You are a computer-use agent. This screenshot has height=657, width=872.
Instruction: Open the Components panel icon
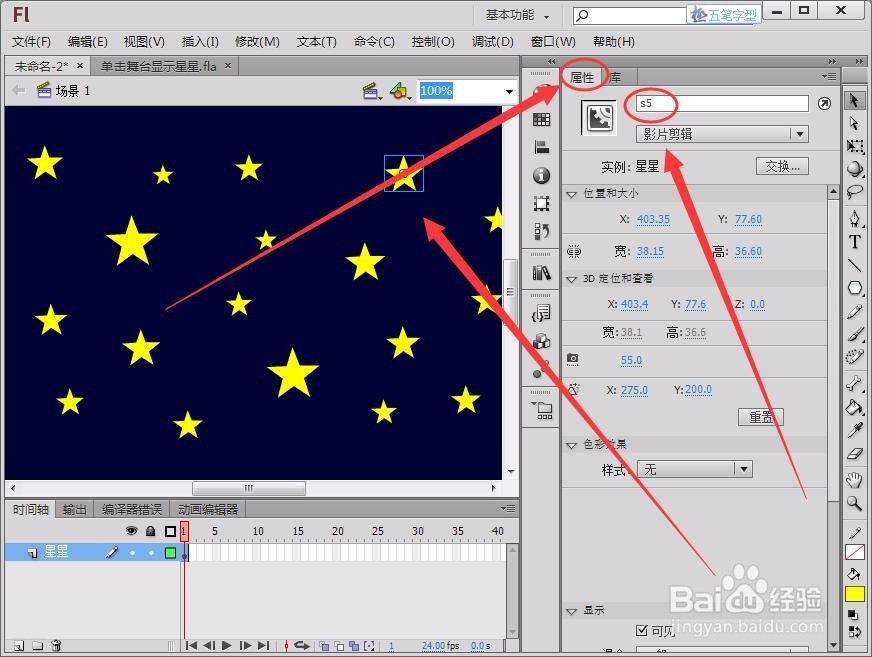tap(541, 342)
